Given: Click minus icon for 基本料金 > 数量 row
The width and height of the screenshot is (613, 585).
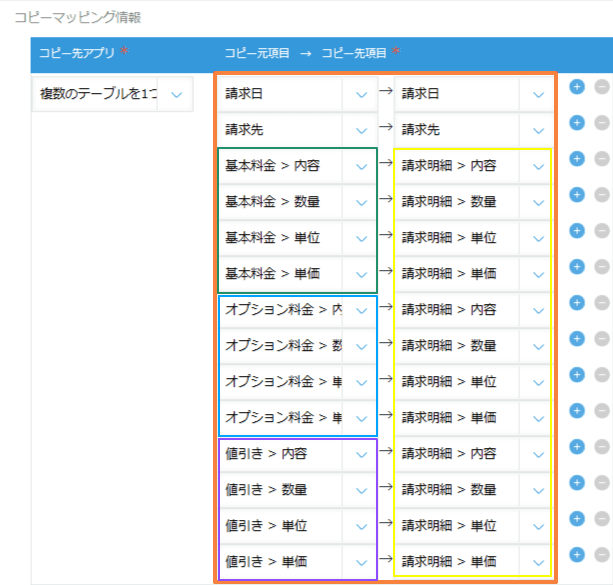Looking at the screenshot, I should tap(602, 195).
